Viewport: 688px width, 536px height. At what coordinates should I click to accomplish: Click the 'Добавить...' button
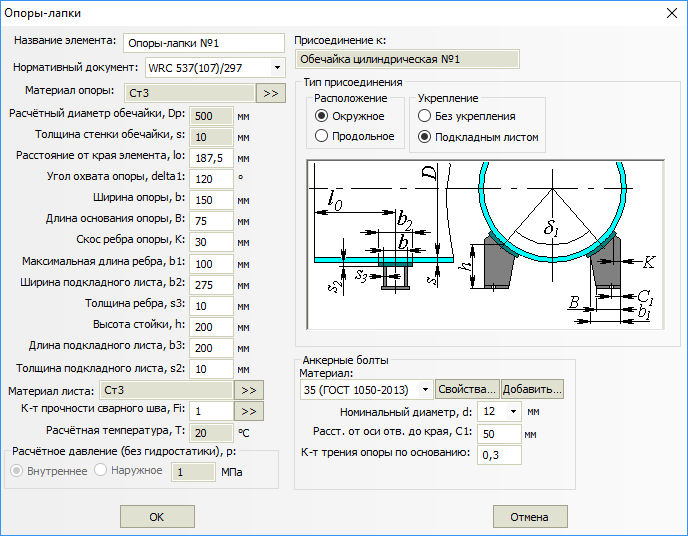pyautogui.click(x=532, y=389)
